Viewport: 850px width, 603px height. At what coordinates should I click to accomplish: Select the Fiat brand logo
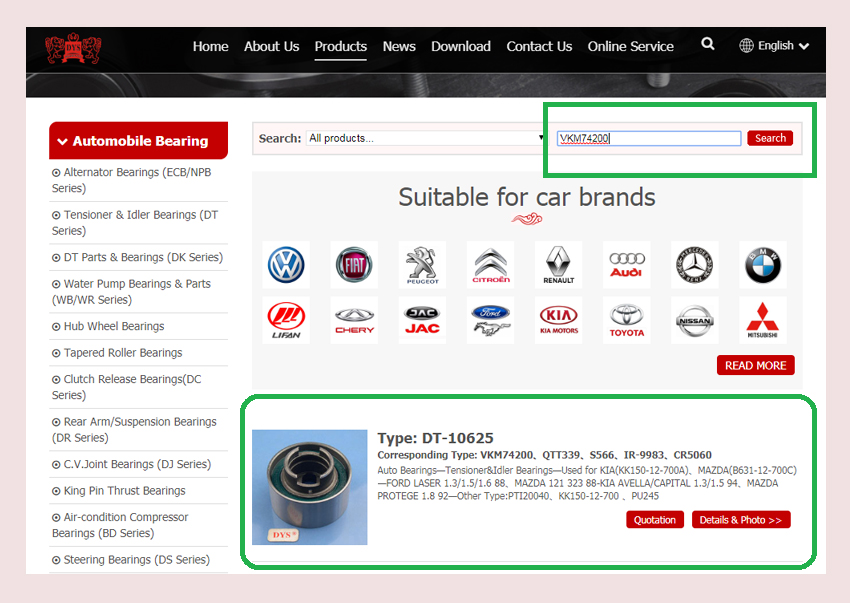(x=354, y=265)
